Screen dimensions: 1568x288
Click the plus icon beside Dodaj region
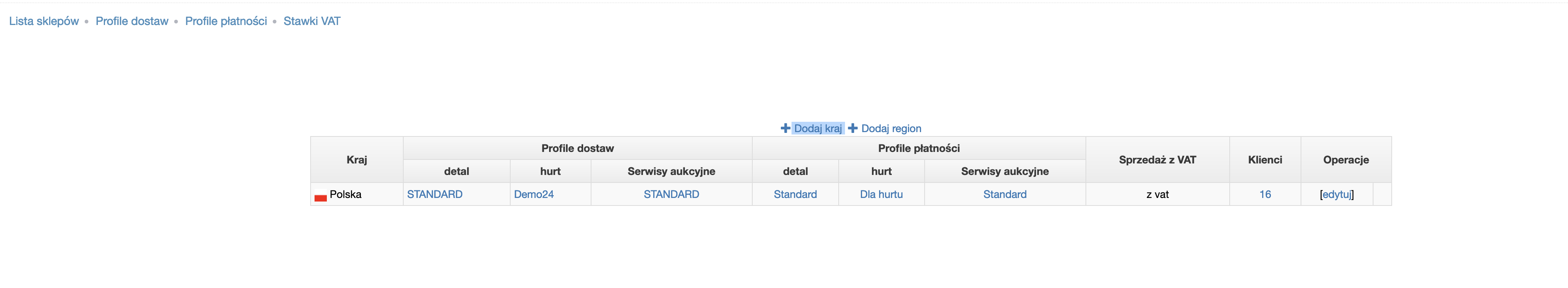853,129
